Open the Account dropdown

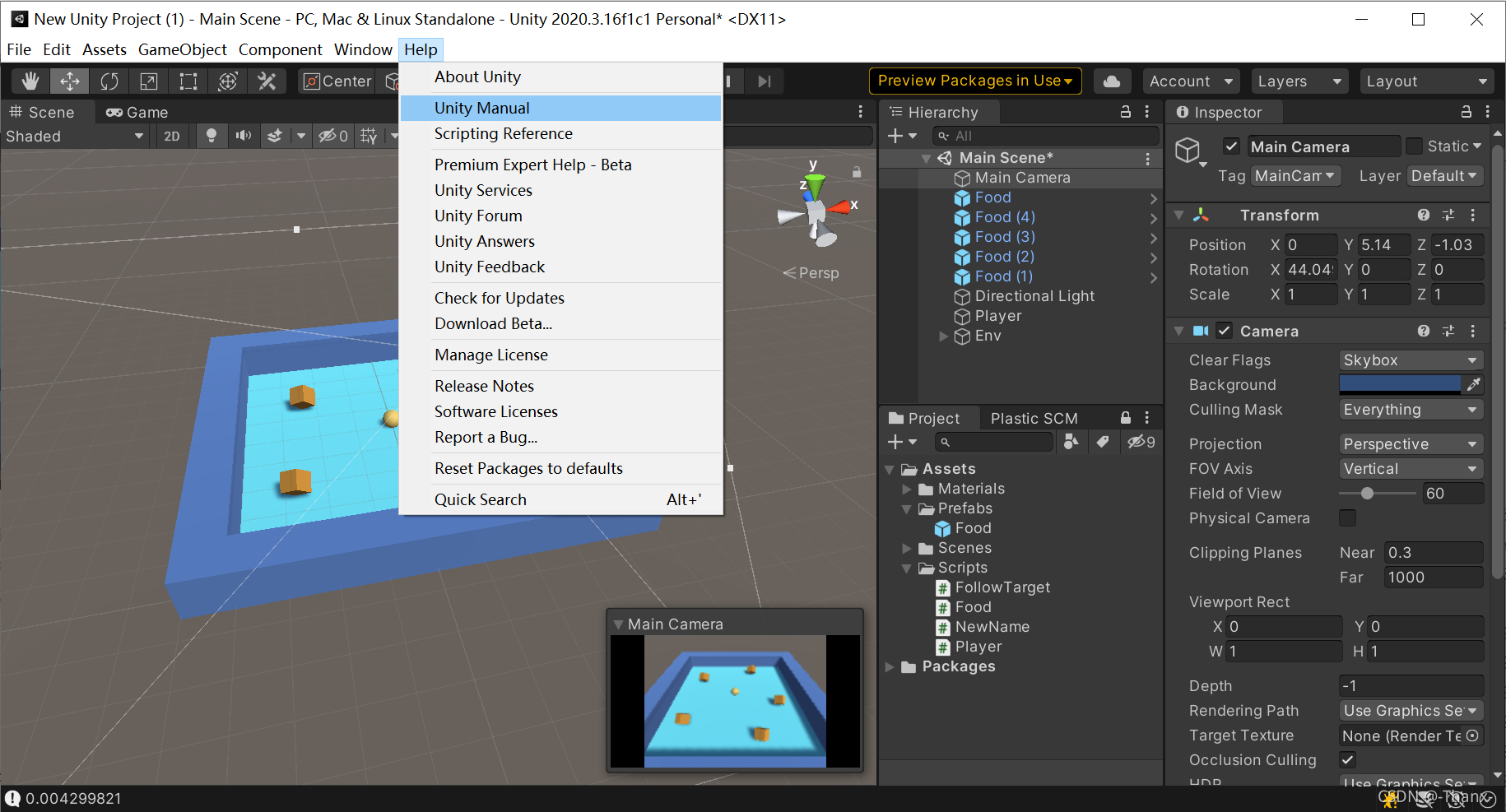tap(1192, 81)
